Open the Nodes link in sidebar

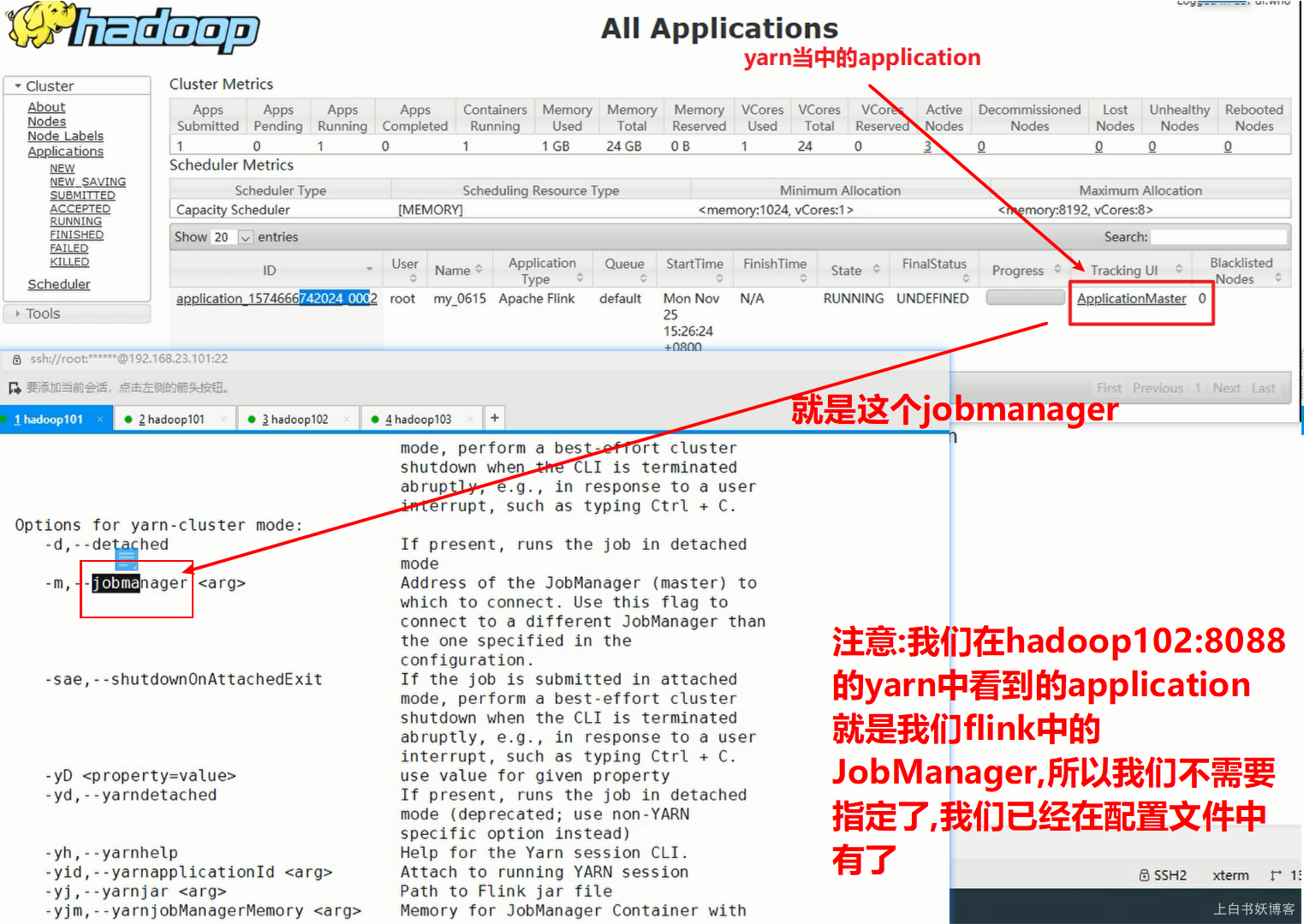[x=46, y=122]
